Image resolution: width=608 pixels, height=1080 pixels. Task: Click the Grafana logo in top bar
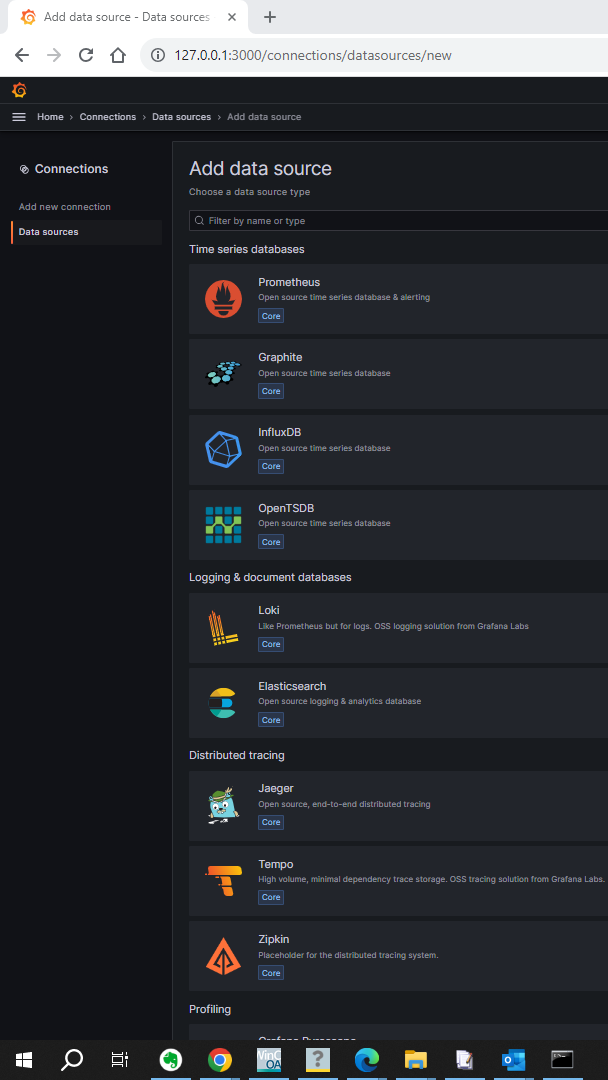click(19, 90)
